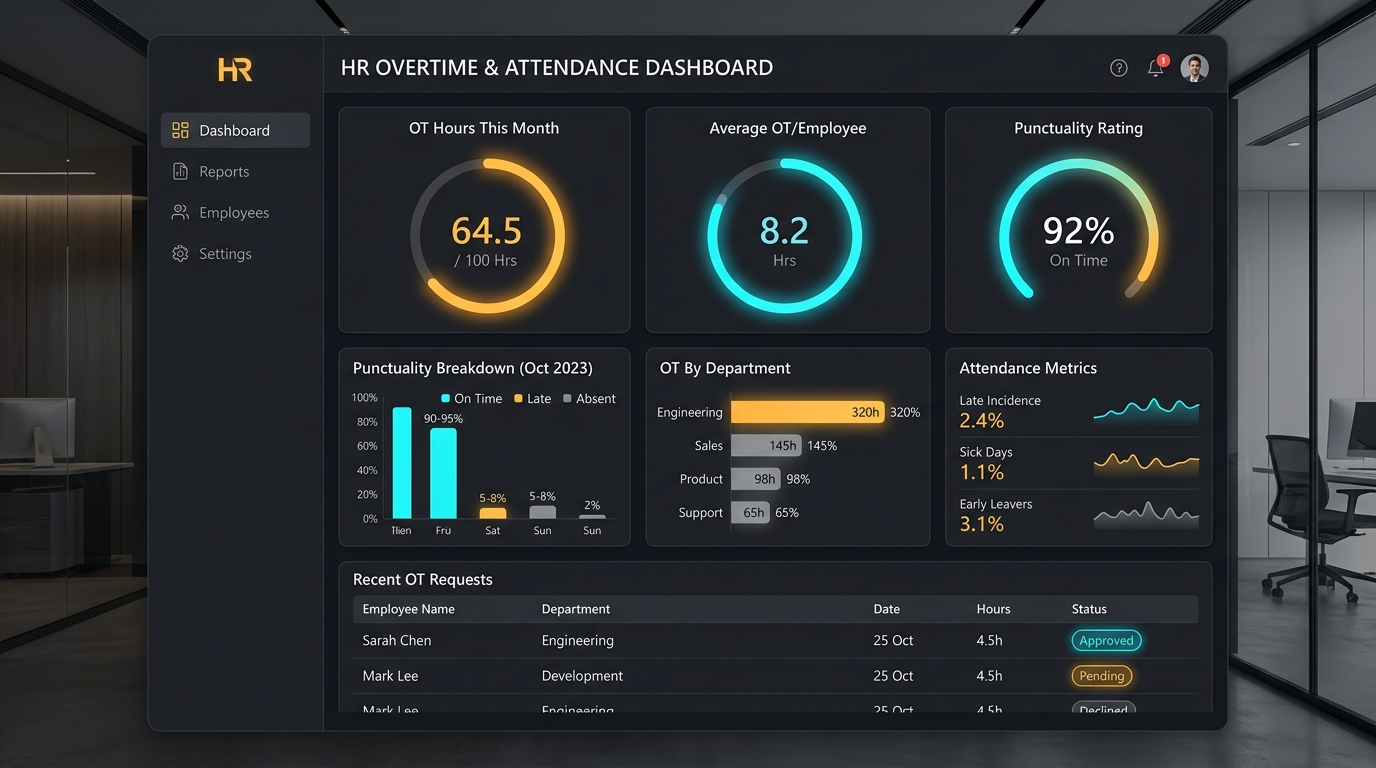Open the Reports section
The height and width of the screenshot is (768, 1376).
[224, 171]
